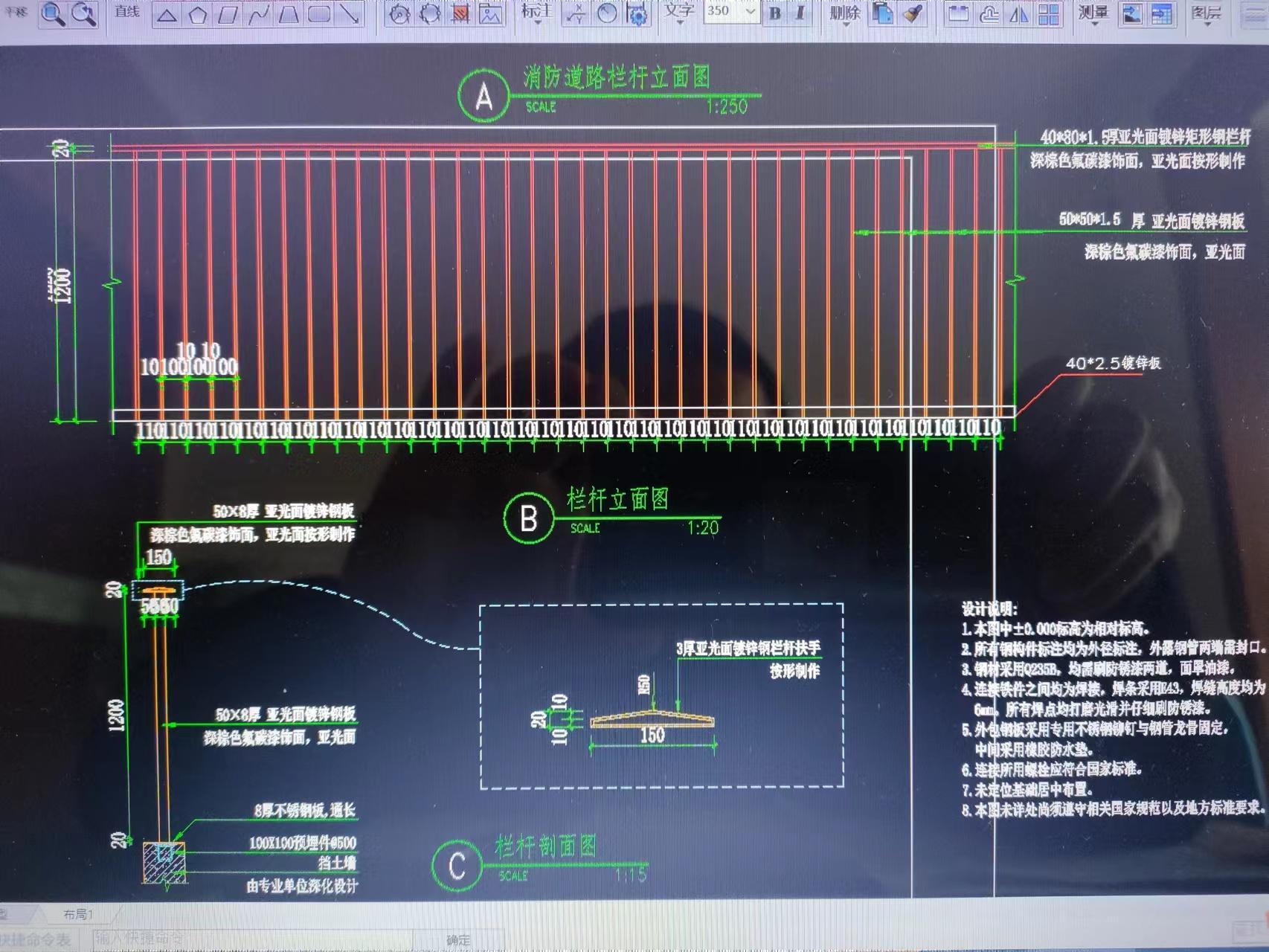Open the text height 350 dropdown

750,12
